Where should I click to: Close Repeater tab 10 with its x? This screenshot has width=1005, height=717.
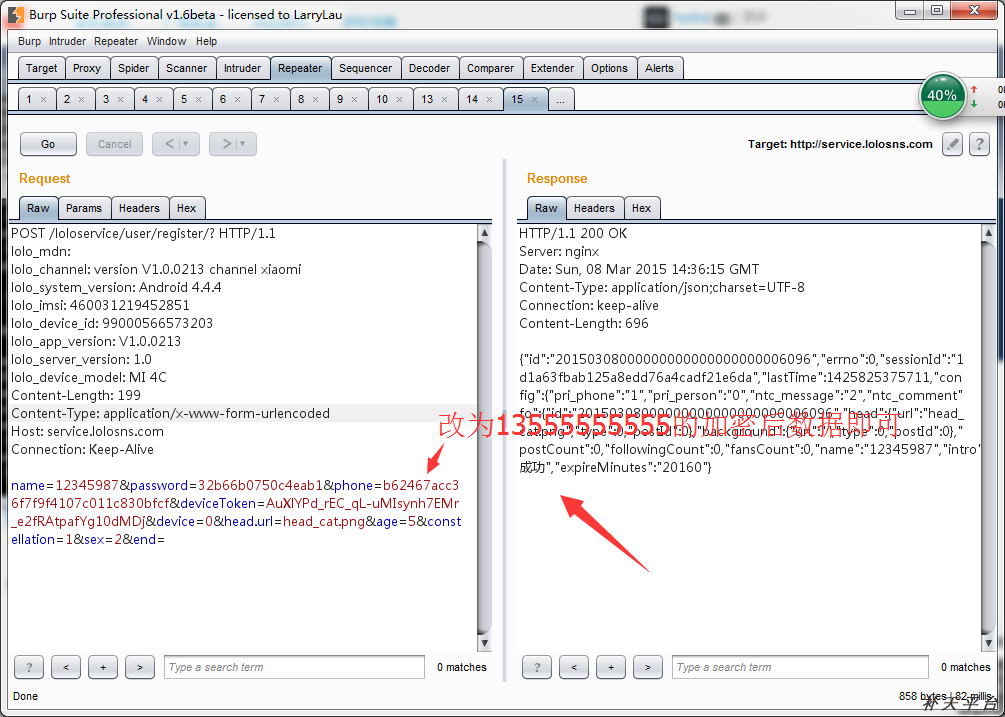399,99
